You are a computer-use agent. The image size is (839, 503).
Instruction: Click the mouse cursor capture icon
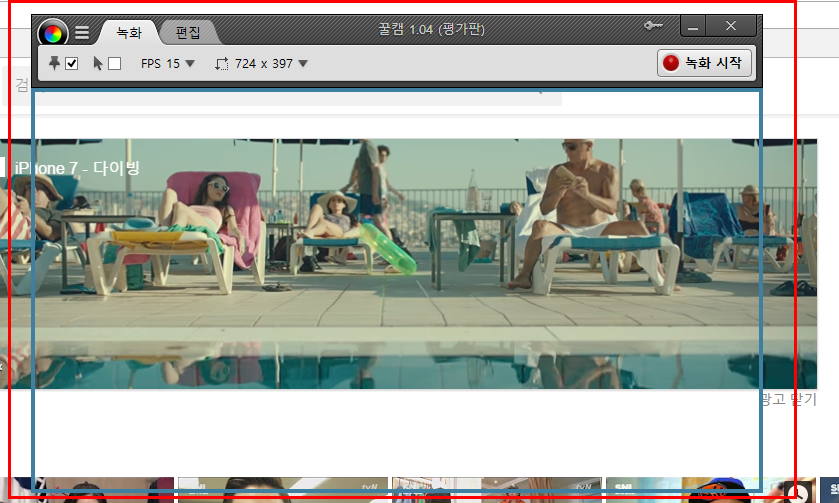click(98, 63)
